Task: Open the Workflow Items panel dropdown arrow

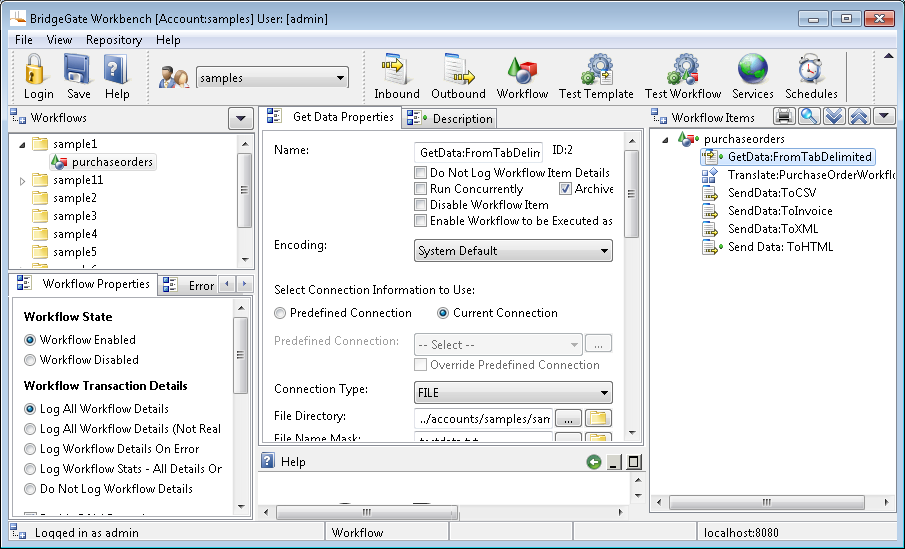Action: click(x=884, y=117)
